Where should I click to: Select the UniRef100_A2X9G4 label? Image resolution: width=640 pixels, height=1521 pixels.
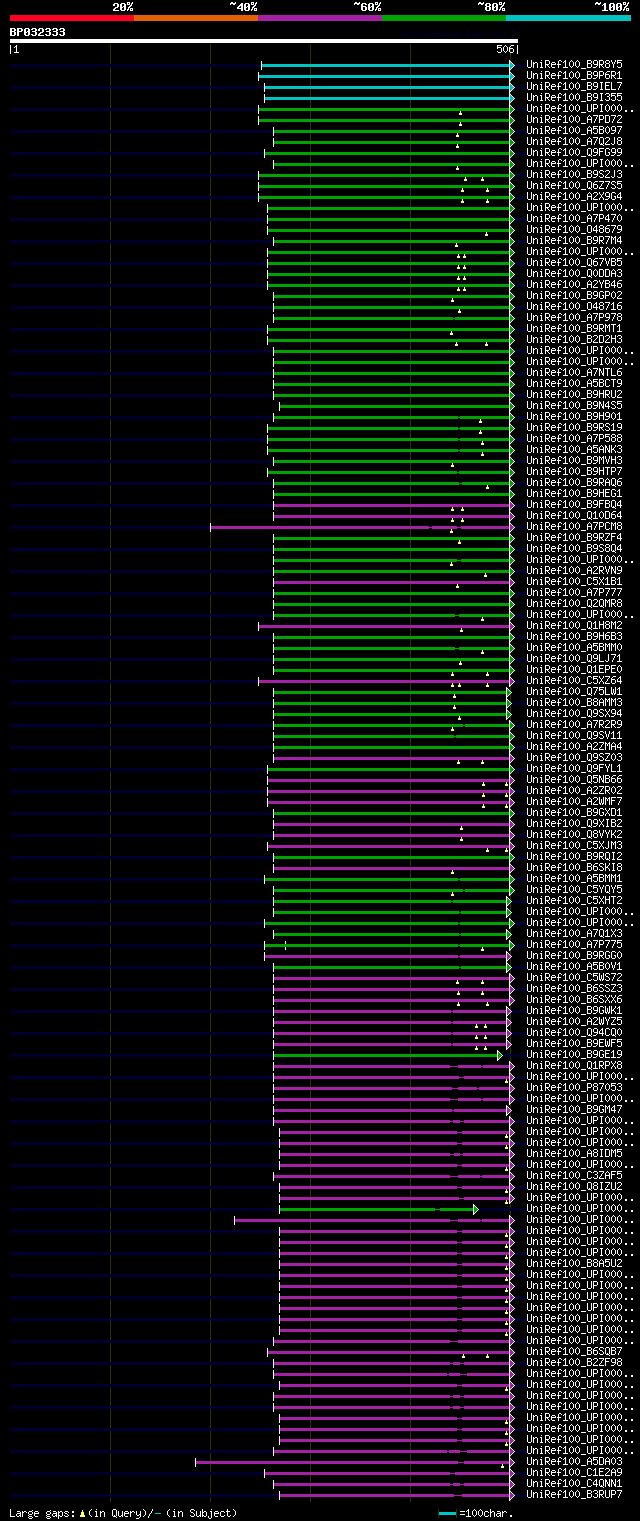click(x=574, y=196)
